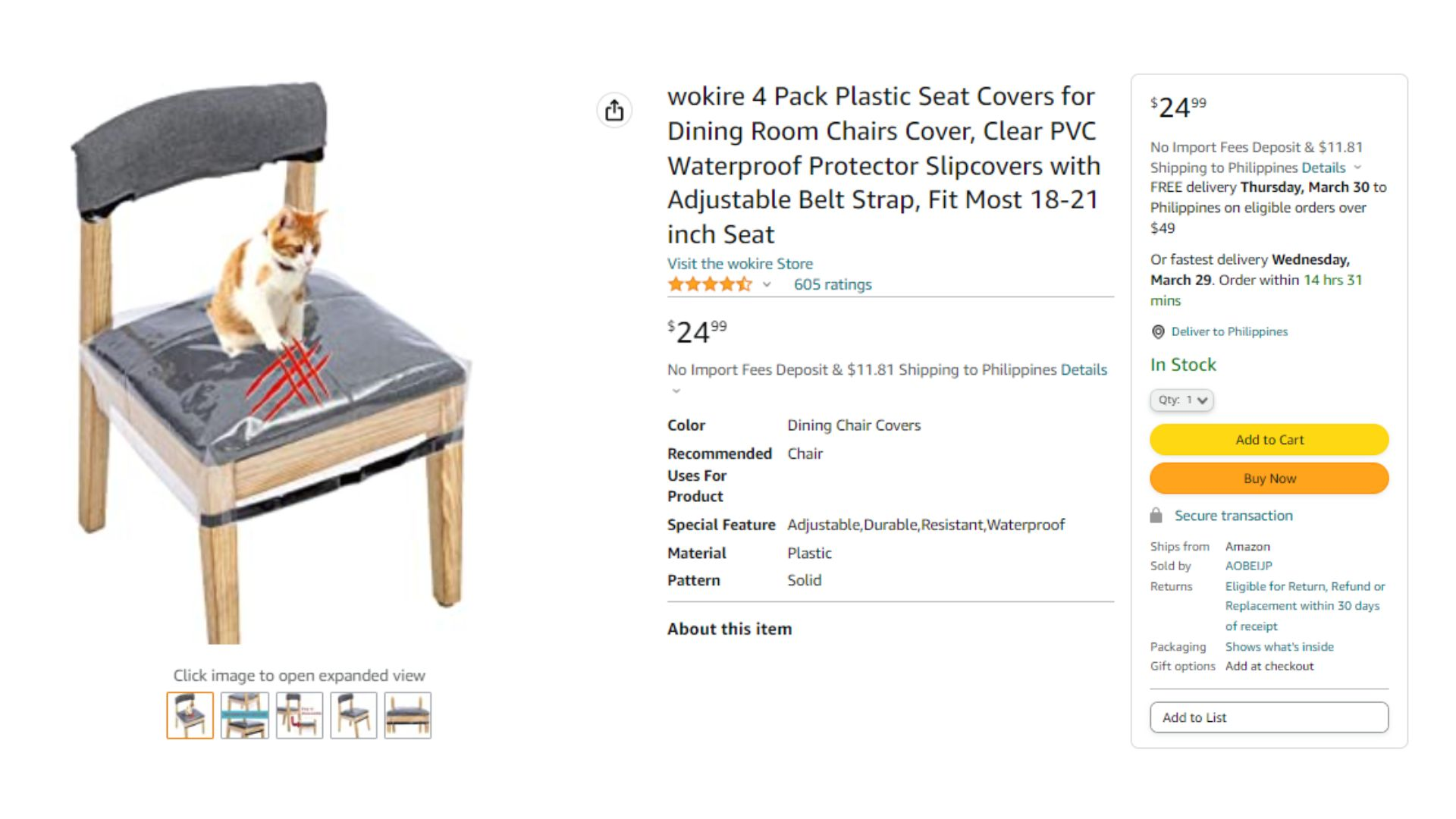Click the Add to List button

1269,717
